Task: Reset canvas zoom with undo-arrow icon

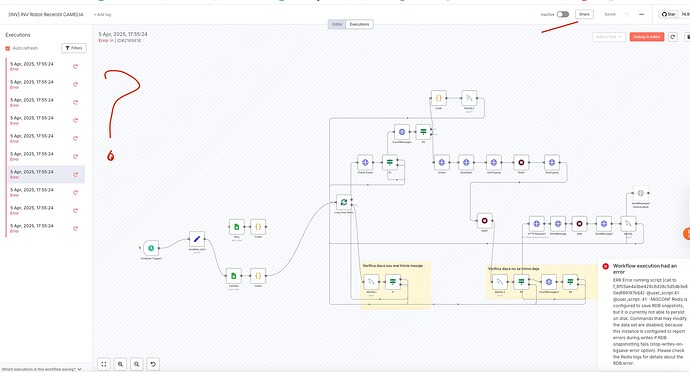Action: [153, 364]
